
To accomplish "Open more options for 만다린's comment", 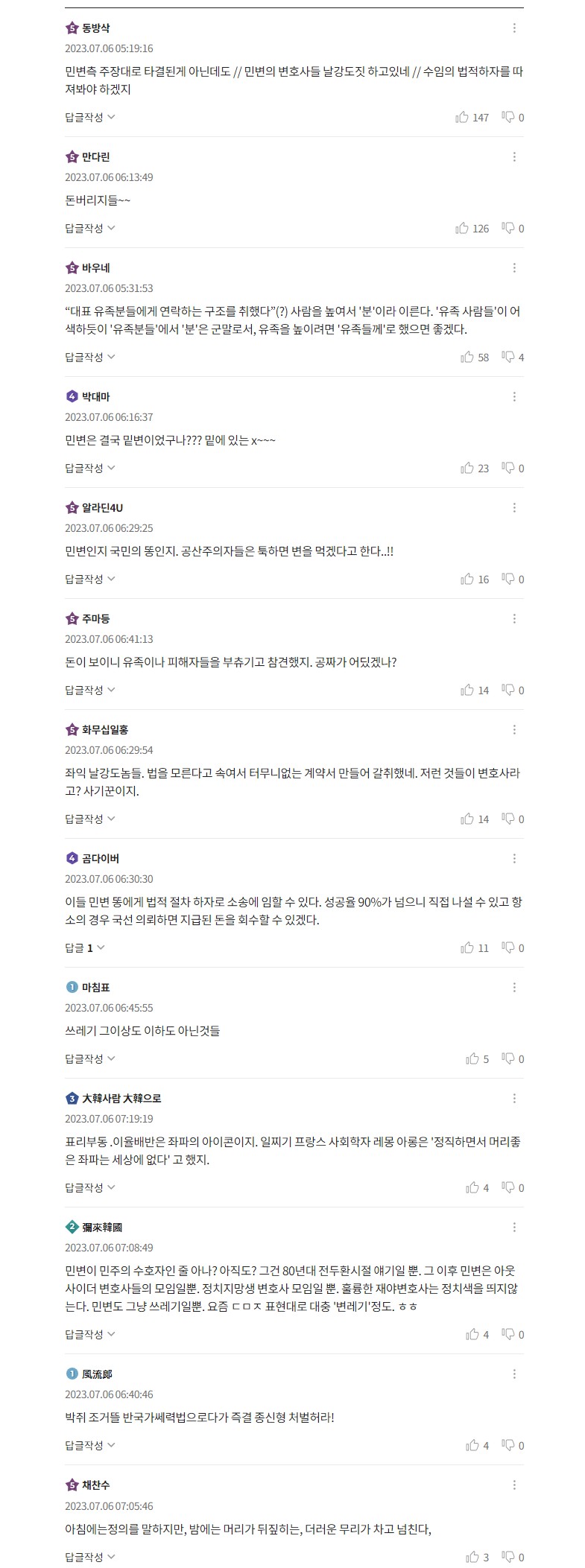I will [x=514, y=156].
